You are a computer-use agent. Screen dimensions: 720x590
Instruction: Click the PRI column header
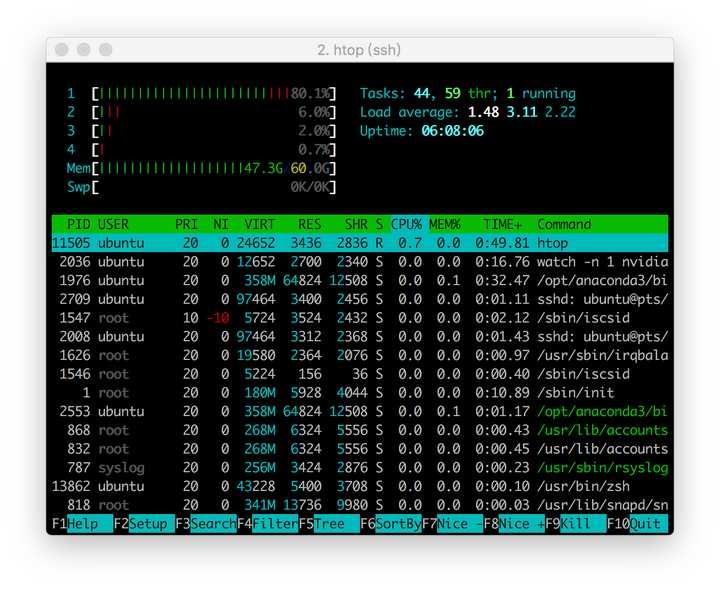pos(186,224)
